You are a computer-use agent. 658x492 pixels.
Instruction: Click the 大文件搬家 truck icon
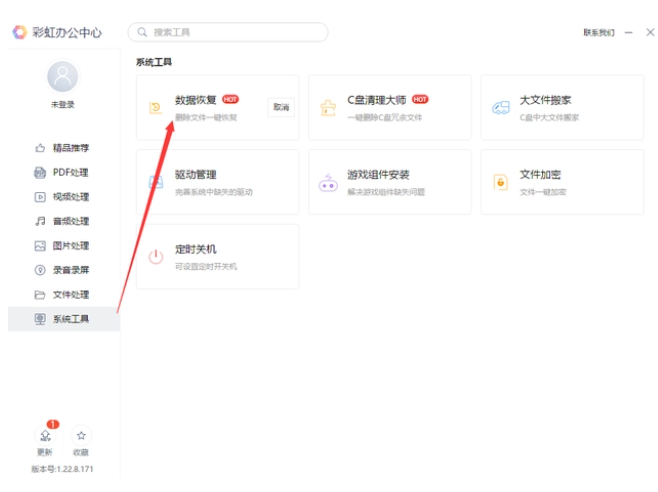[501, 108]
